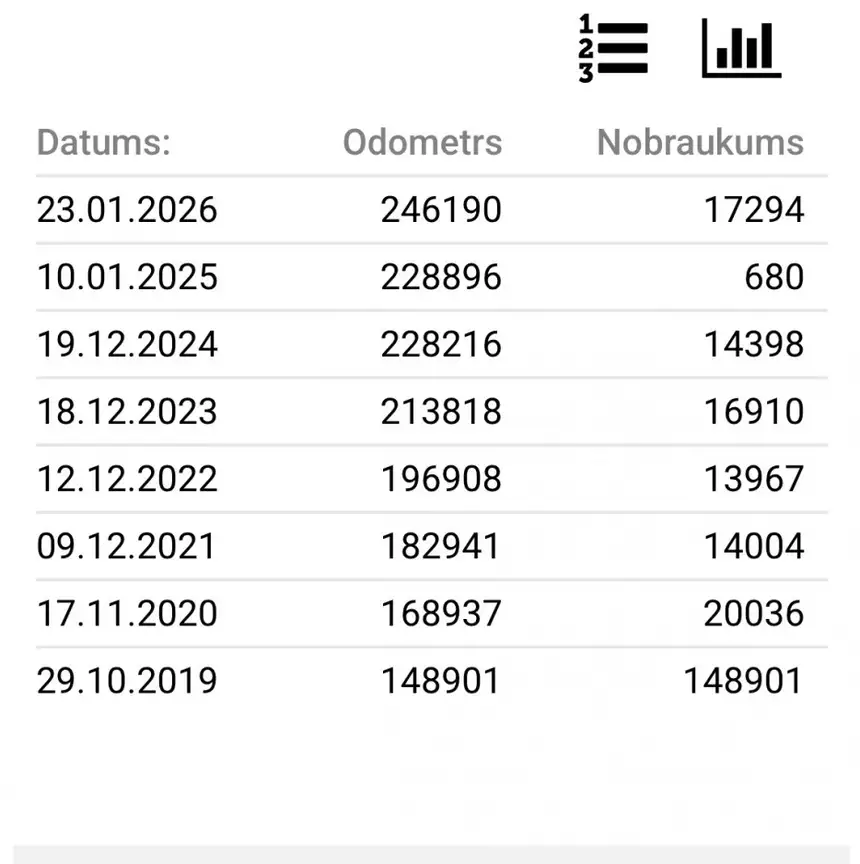
Task: Click the Nobraukums column header
Action: pyautogui.click(x=700, y=143)
